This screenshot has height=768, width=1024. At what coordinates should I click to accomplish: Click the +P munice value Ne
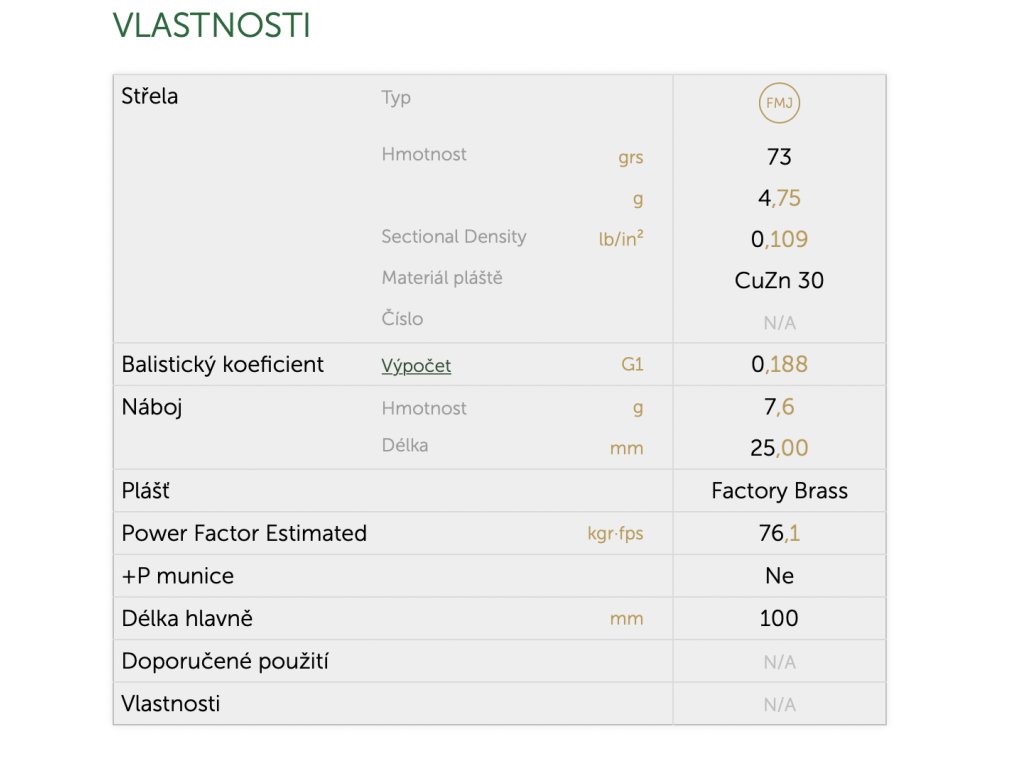(x=779, y=576)
